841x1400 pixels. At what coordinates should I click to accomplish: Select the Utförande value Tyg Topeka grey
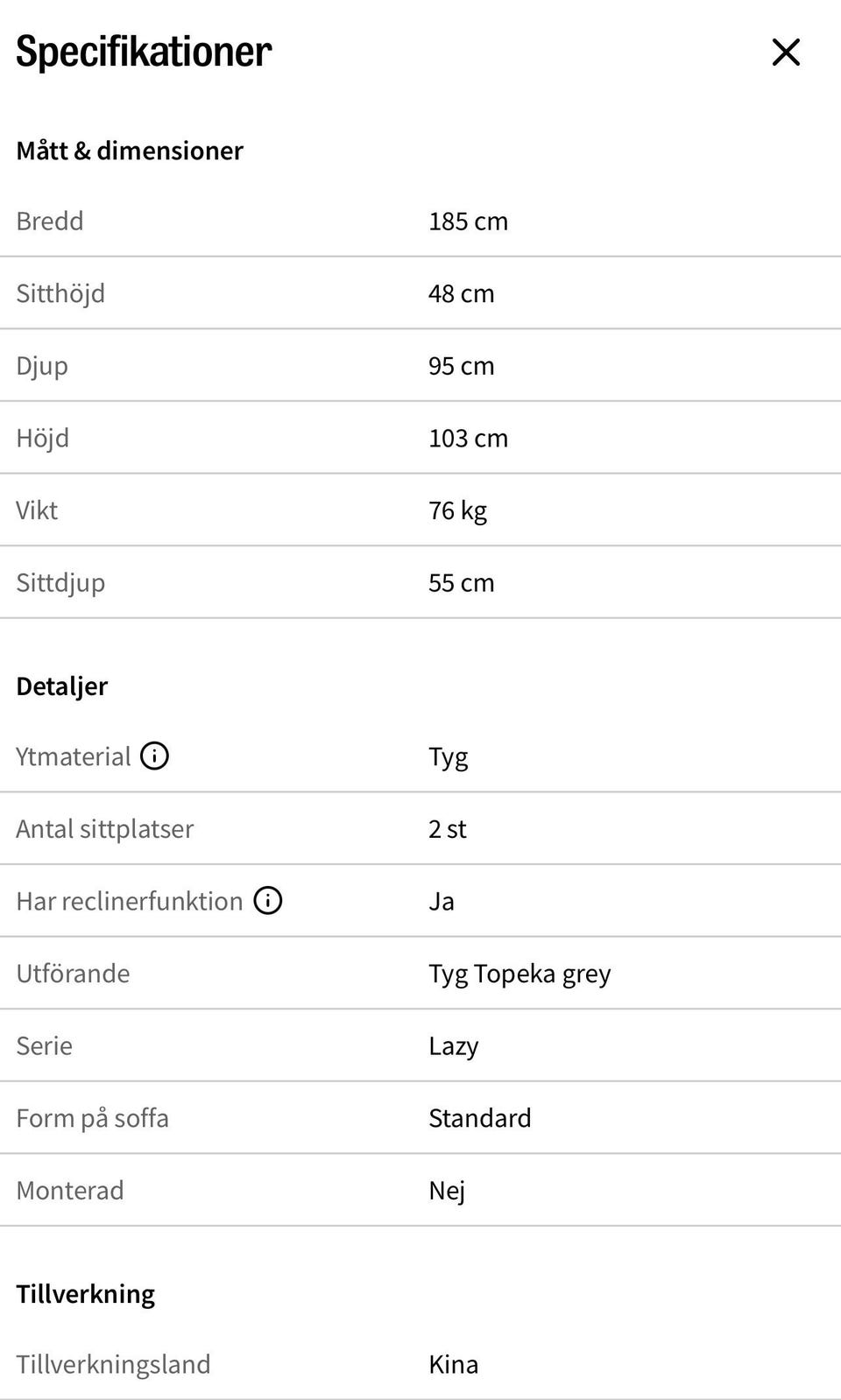coord(519,974)
